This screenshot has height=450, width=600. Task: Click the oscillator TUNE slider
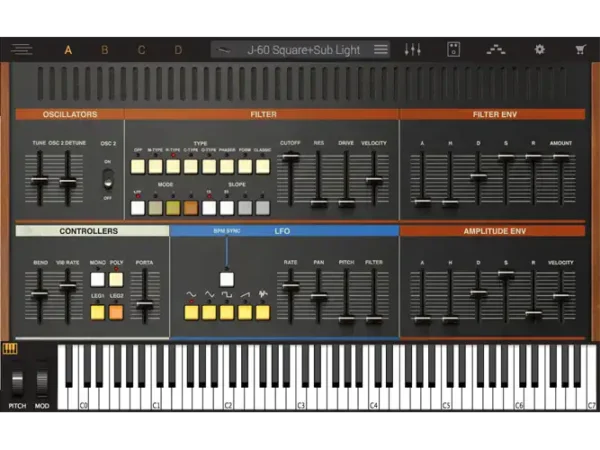(39, 180)
